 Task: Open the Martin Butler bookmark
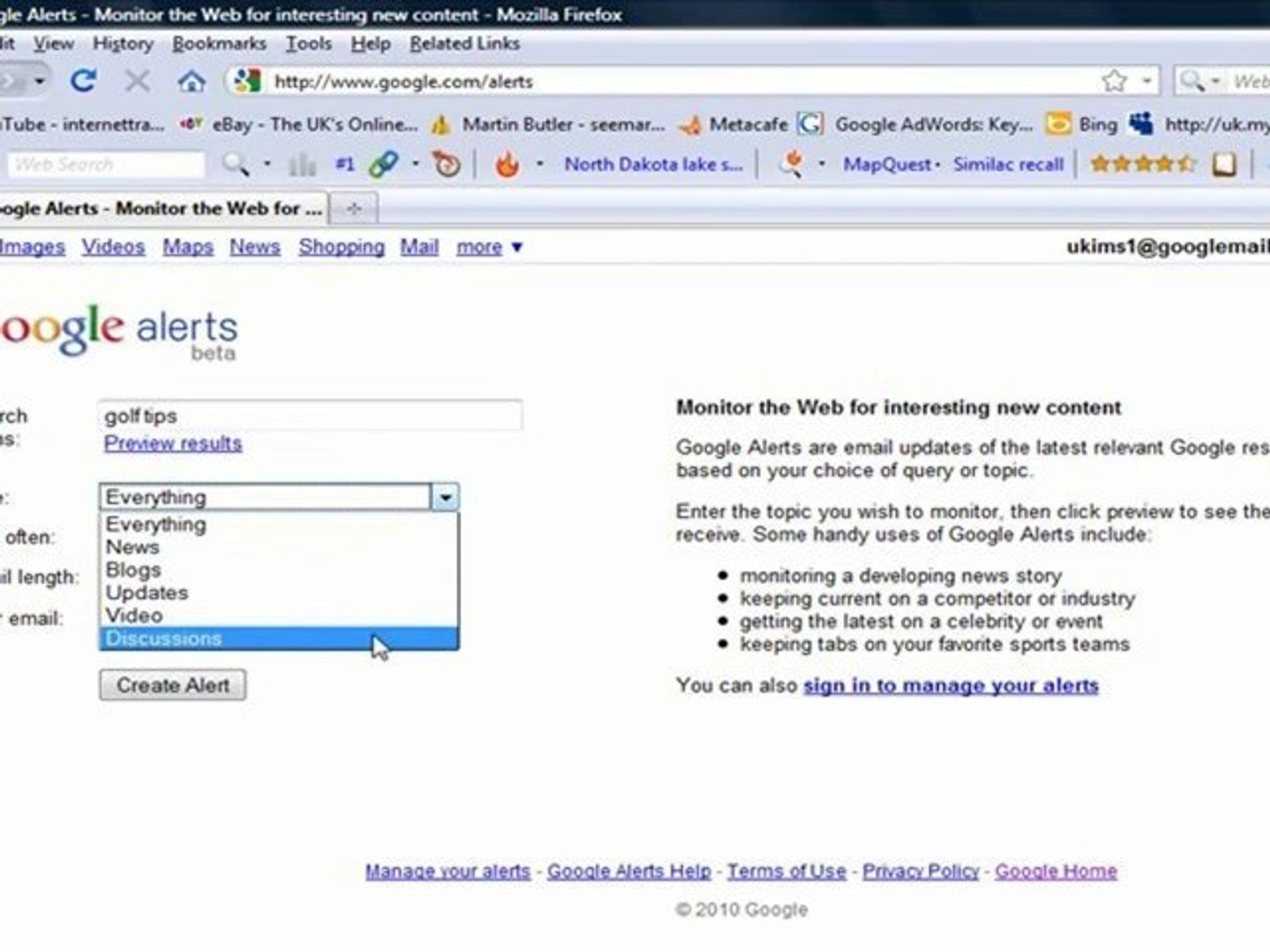pyautogui.click(x=564, y=124)
